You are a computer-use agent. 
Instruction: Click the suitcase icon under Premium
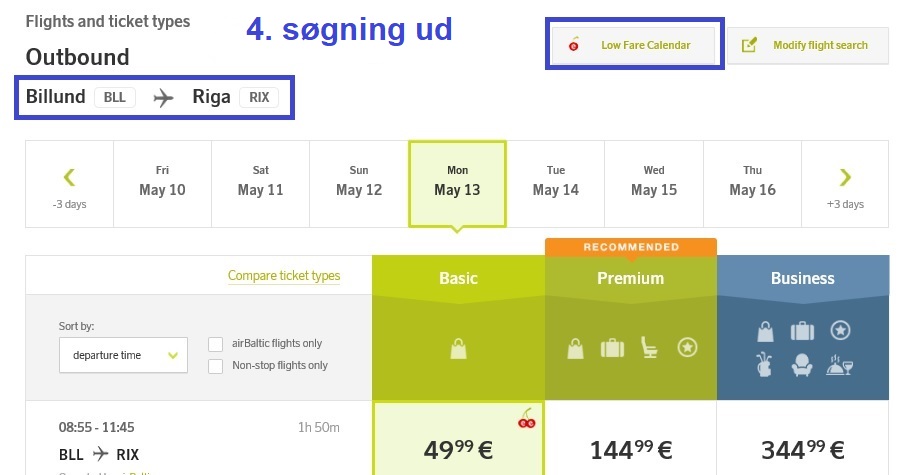[x=611, y=348]
